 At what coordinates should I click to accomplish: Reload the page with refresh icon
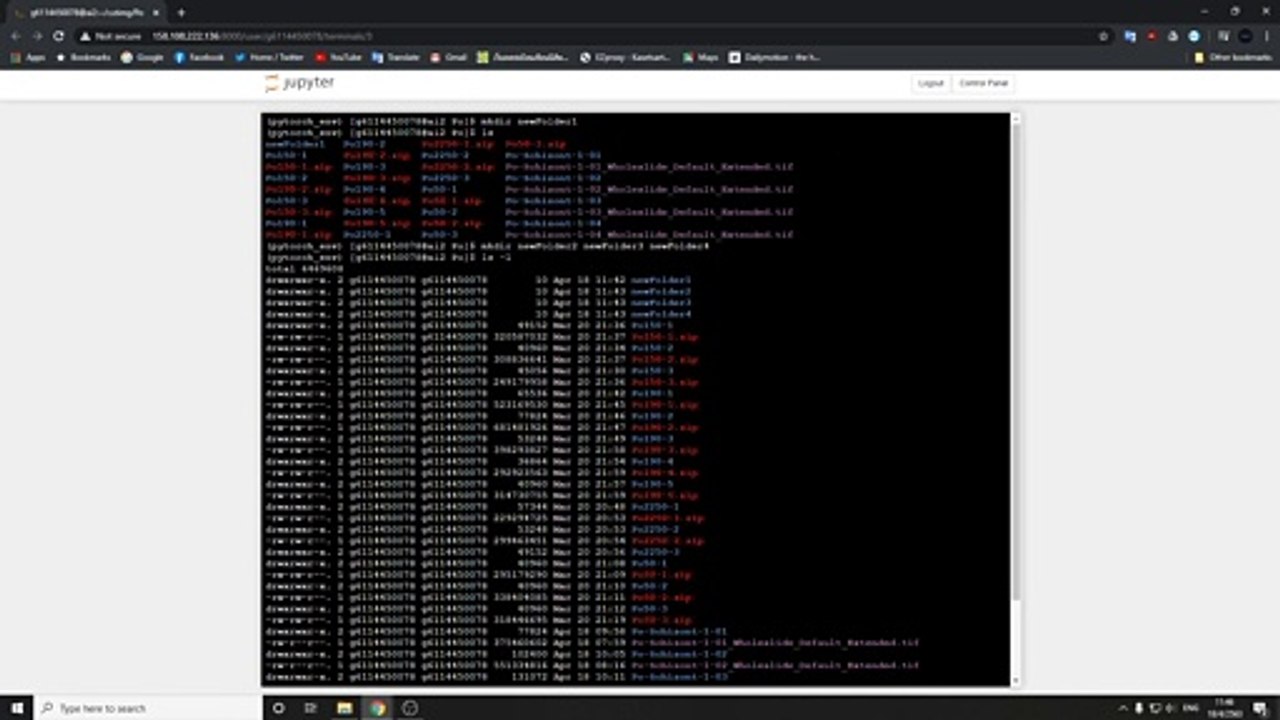pyautogui.click(x=59, y=36)
